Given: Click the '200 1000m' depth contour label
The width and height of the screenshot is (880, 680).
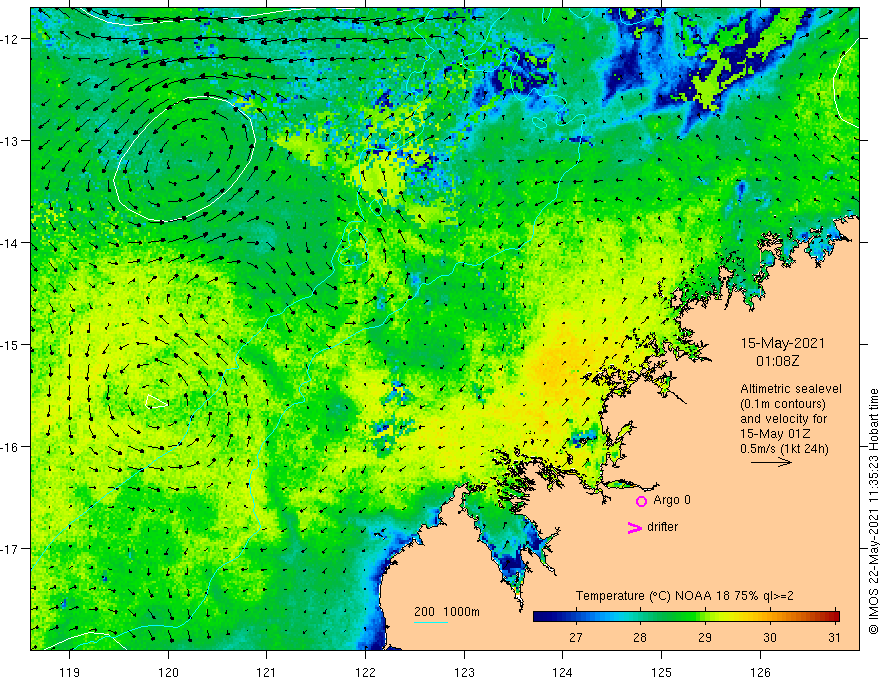Looking at the screenshot, I should [447, 612].
